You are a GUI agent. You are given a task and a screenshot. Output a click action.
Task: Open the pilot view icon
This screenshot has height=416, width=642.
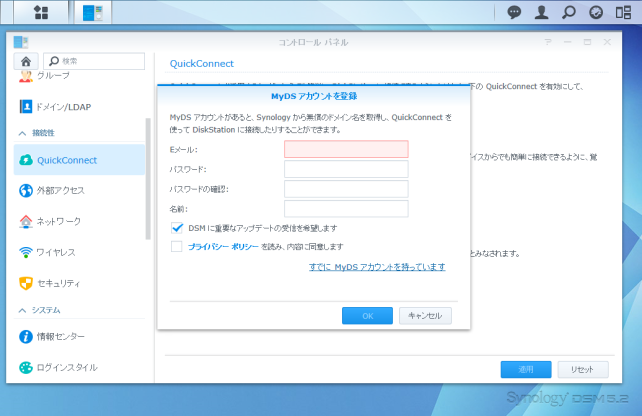click(596, 12)
